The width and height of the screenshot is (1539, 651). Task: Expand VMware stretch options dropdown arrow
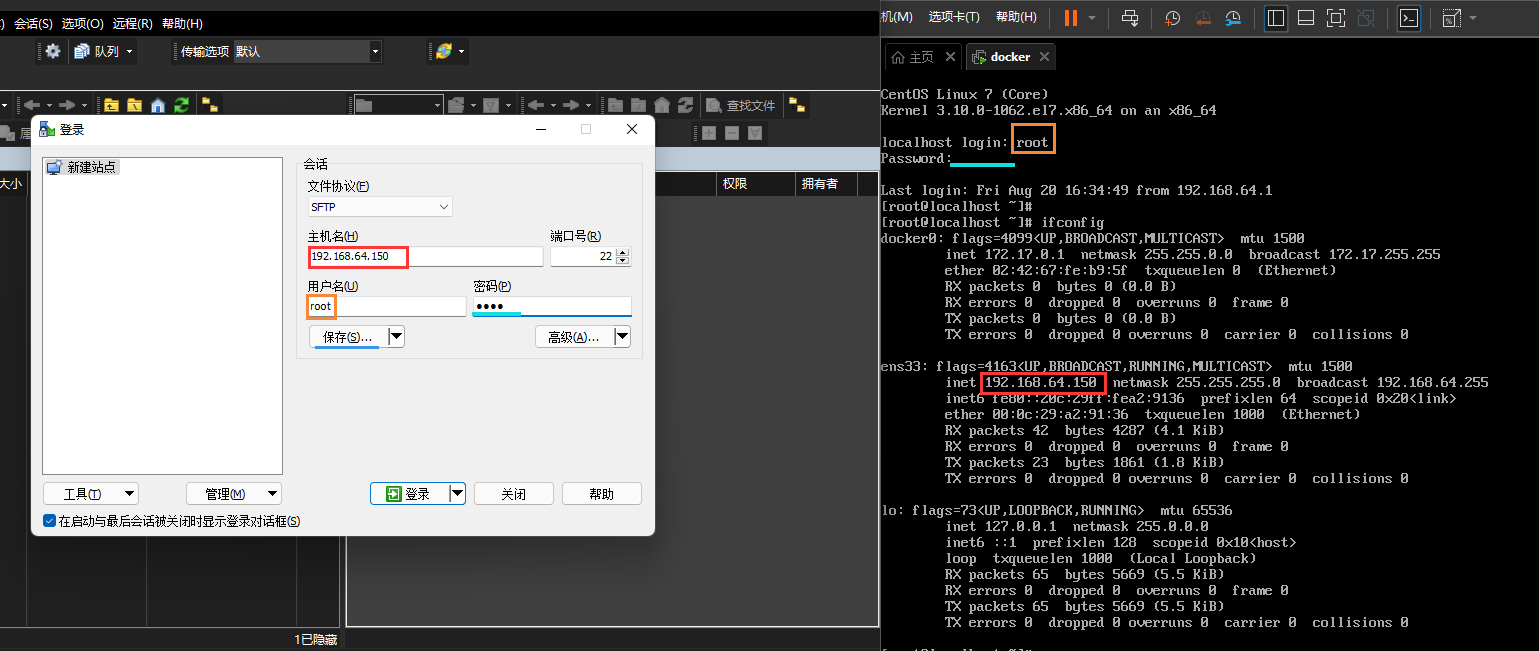(1473, 18)
